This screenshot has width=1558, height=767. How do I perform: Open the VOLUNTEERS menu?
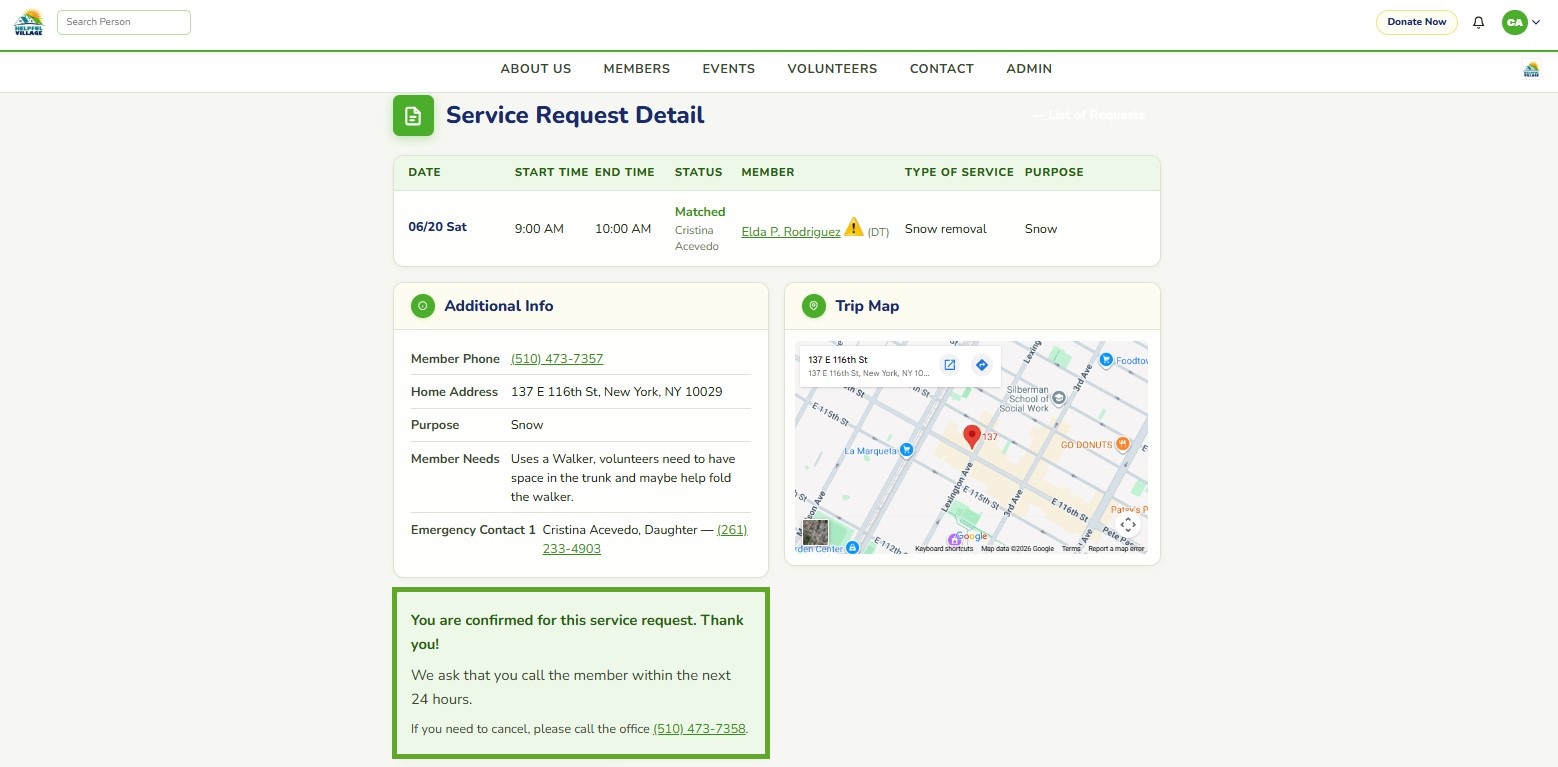(832, 69)
